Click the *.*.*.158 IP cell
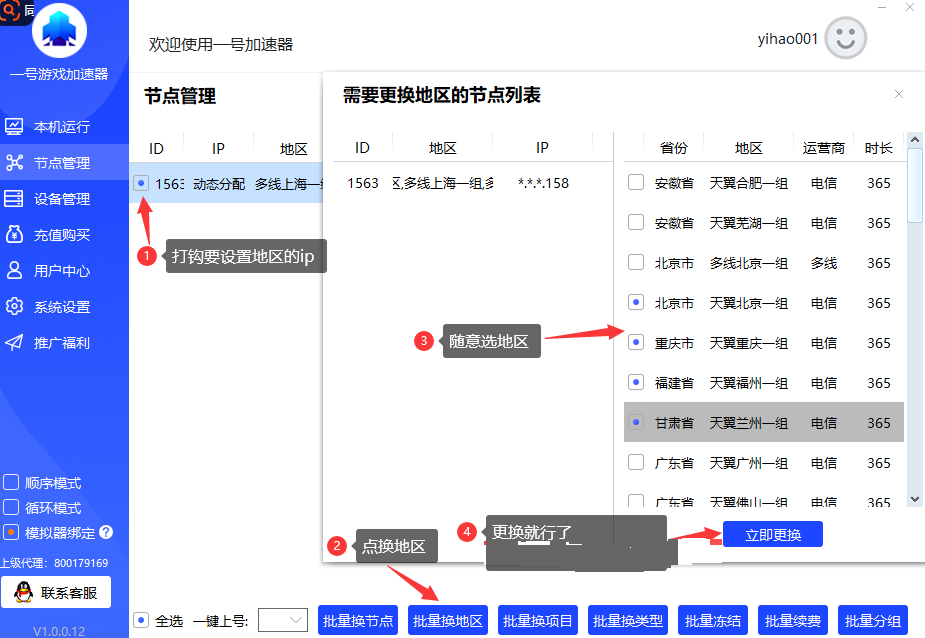 543,184
